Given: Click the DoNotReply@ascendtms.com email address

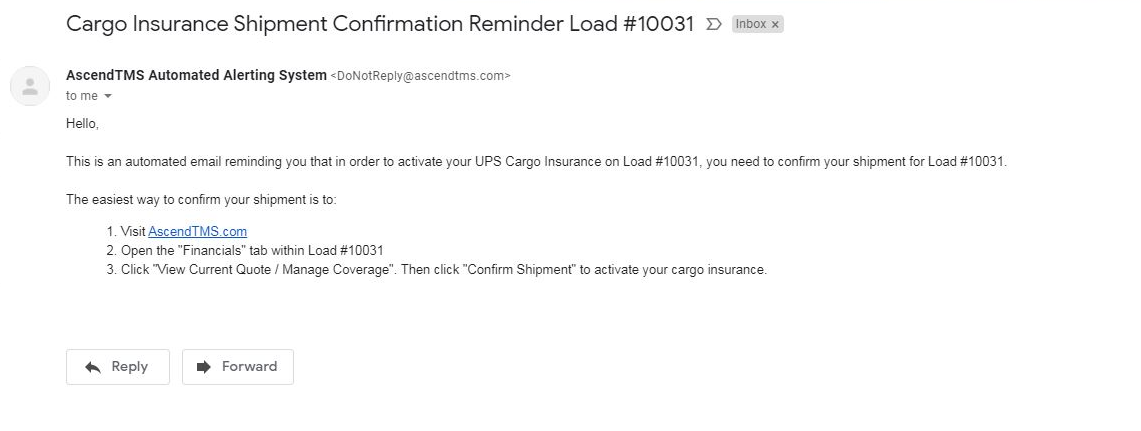Looking at the screenshot, I should pos(420,76).
